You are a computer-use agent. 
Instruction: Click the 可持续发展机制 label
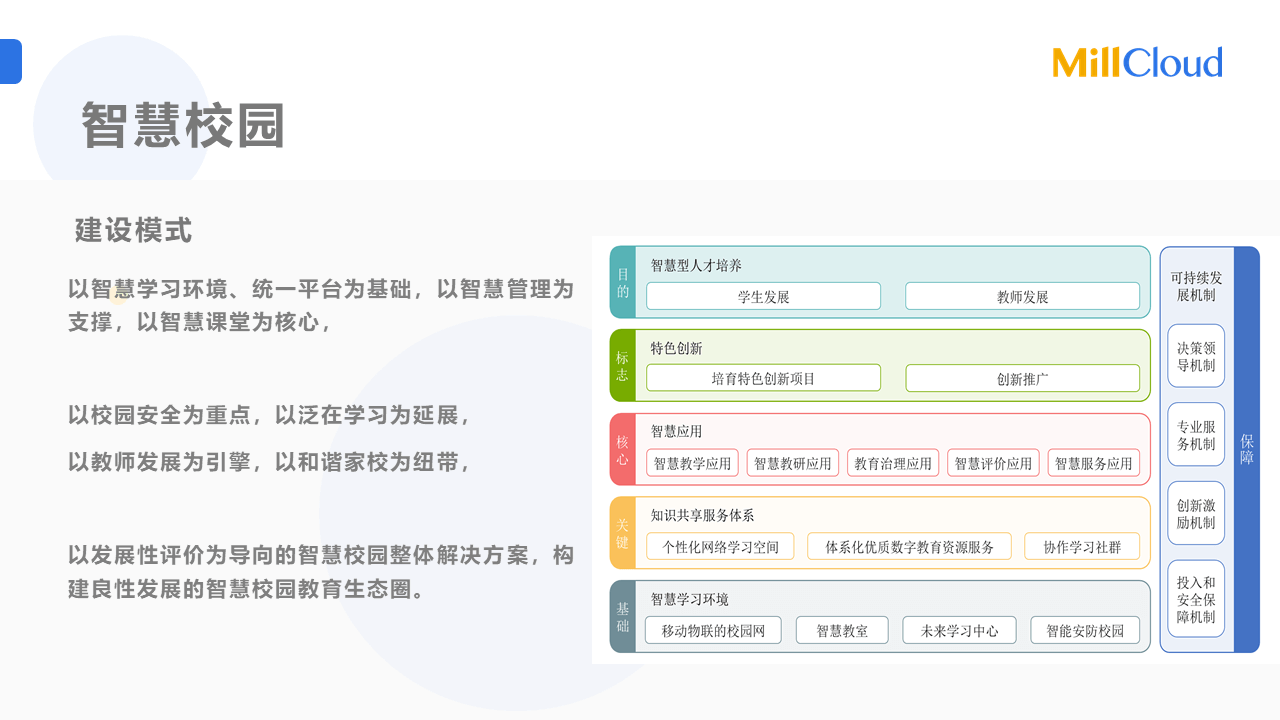click(1196, 286)
